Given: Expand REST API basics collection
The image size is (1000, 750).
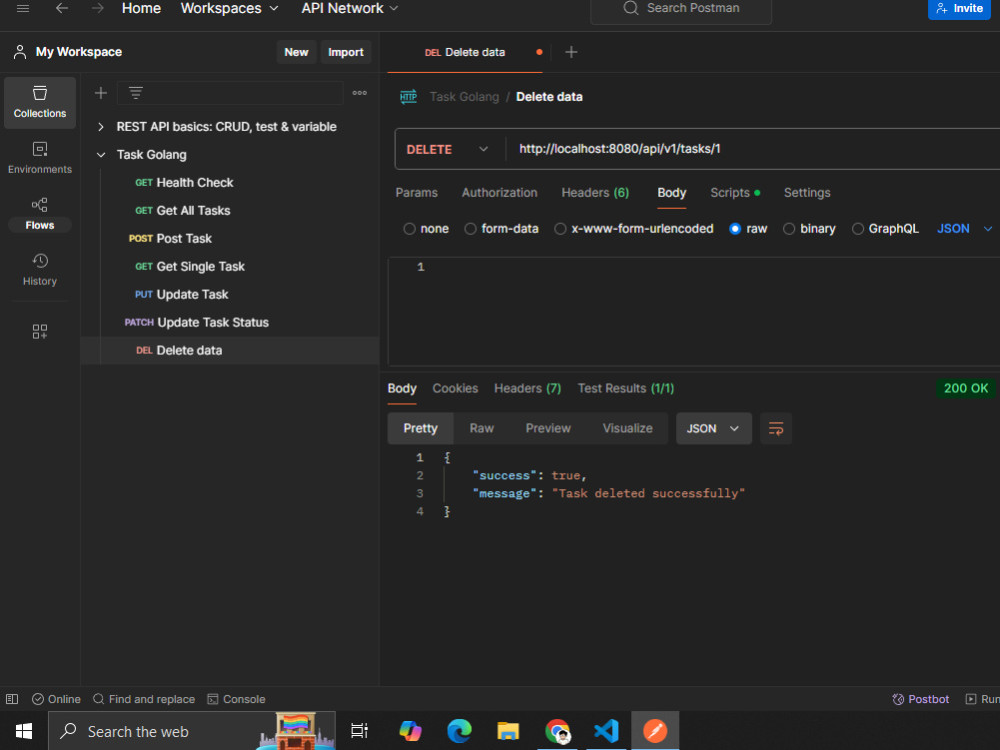Looking at the screenshot, I should (101, 127).
